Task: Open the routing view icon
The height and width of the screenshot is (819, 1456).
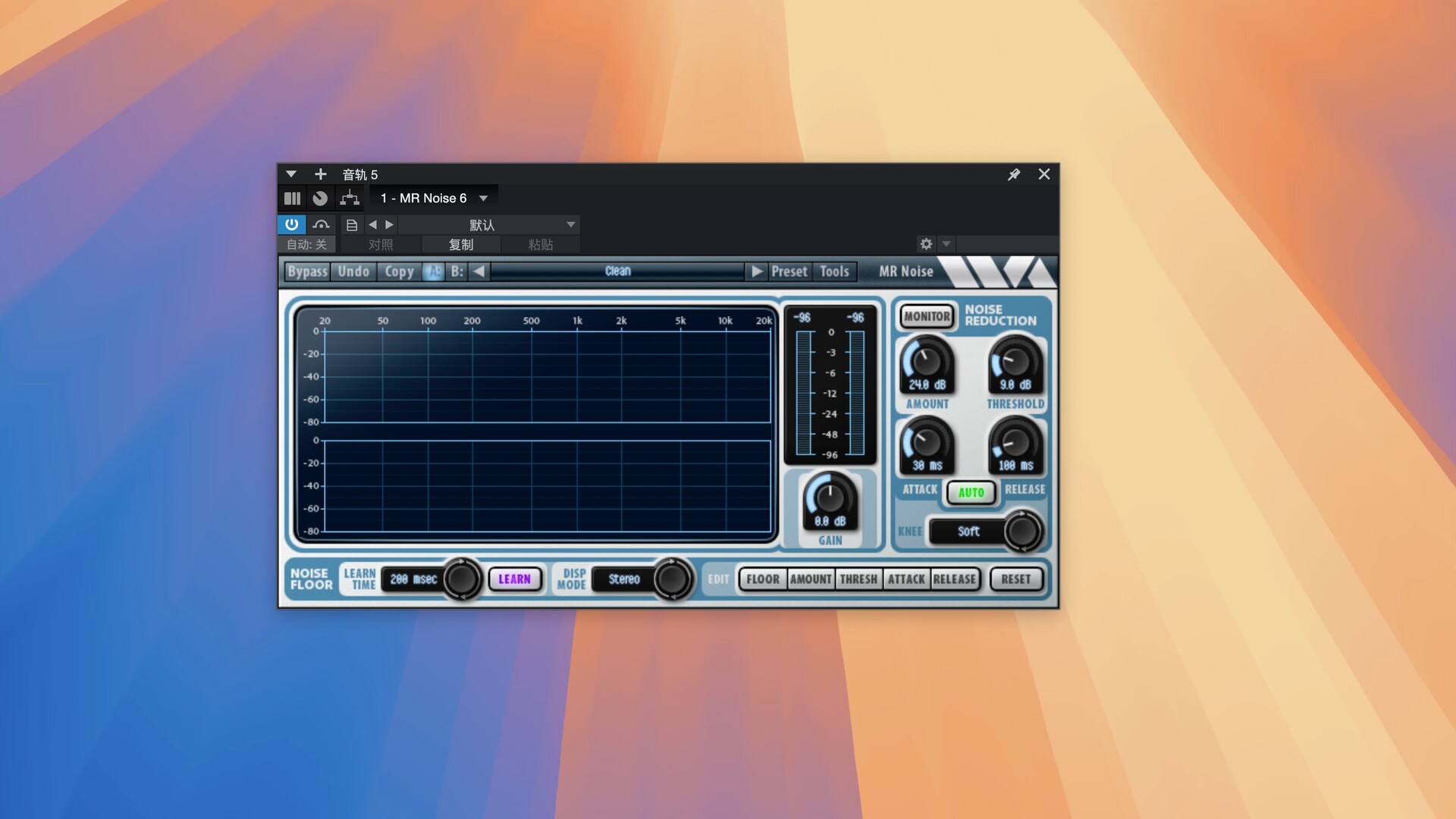Action: 350,199
